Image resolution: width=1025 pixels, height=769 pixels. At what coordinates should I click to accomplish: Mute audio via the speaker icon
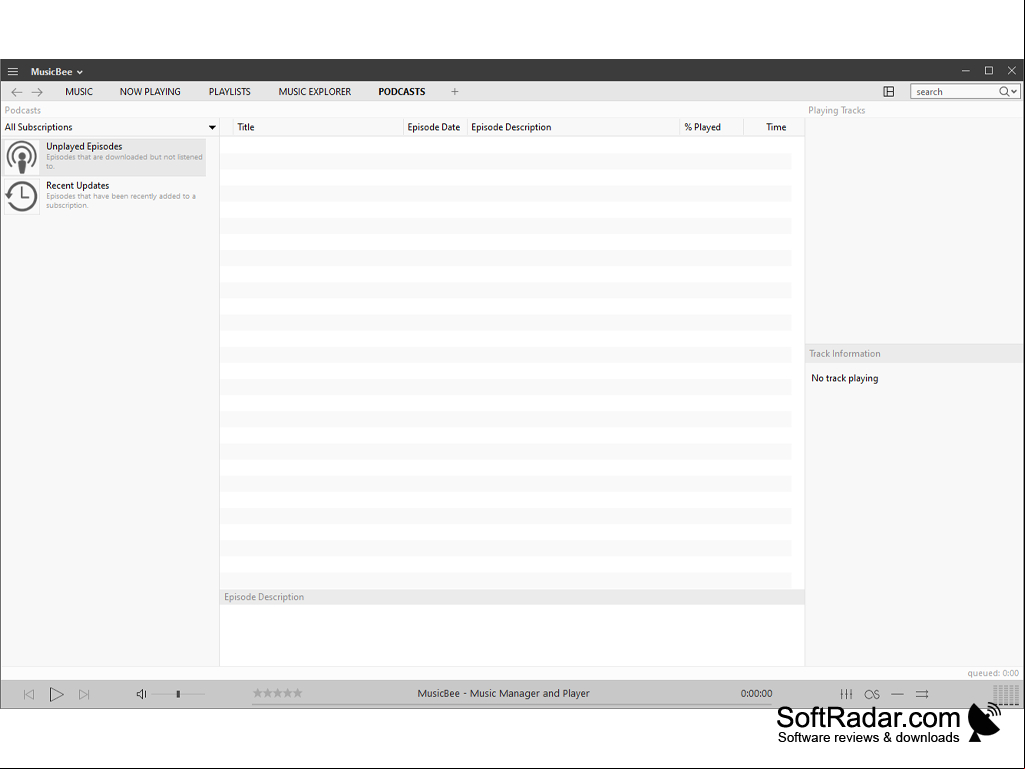click(141, 694)
